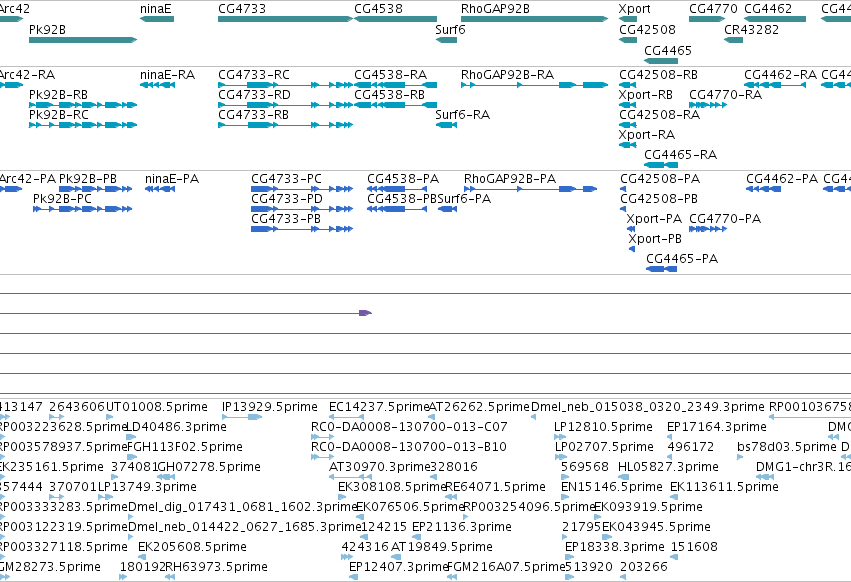851x582 pixels.
Task: Click the ninaE-RA transcript glyph
Action: (157, 85)
